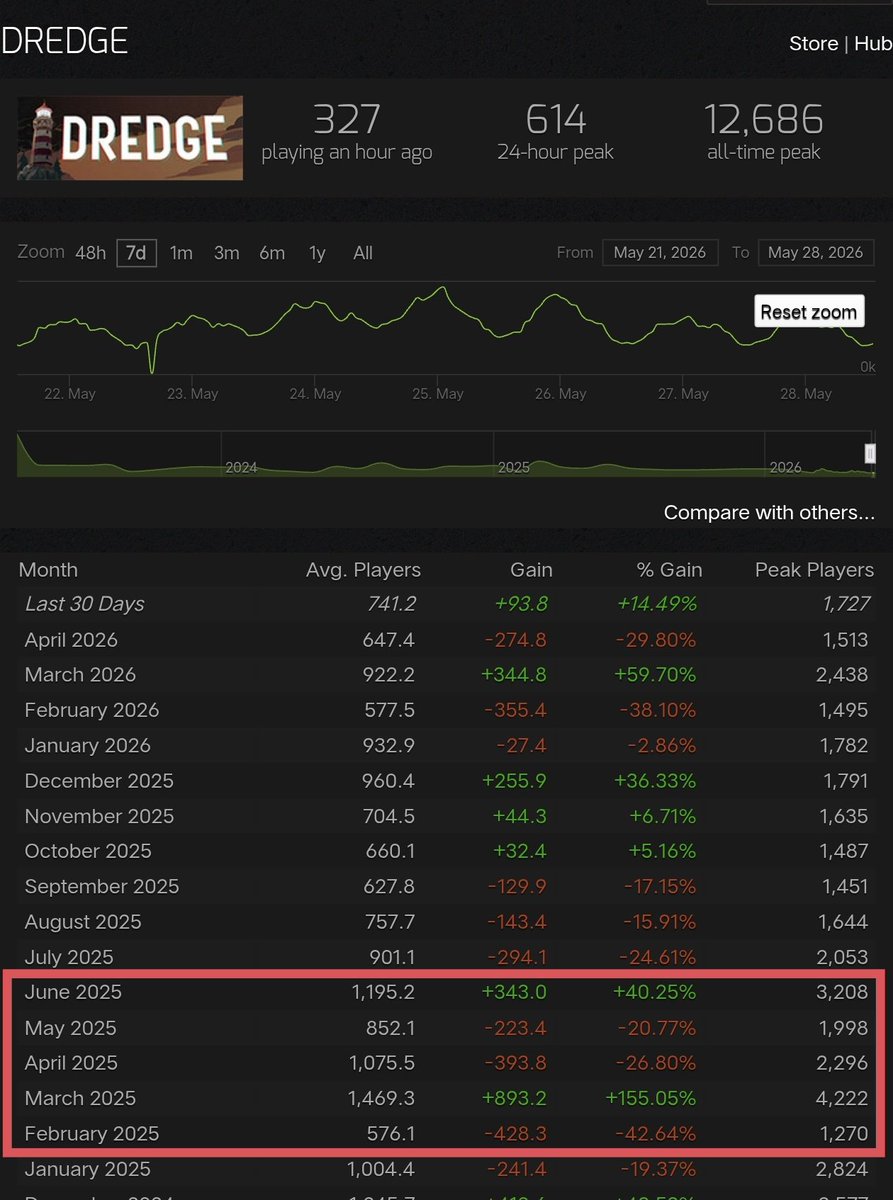Click the December 2025 row label

point(99,781)
